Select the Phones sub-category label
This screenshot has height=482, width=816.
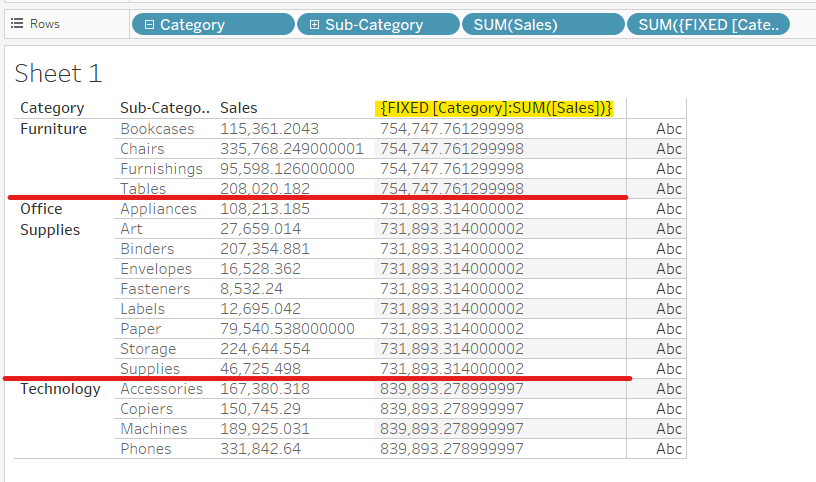(146, 449)
